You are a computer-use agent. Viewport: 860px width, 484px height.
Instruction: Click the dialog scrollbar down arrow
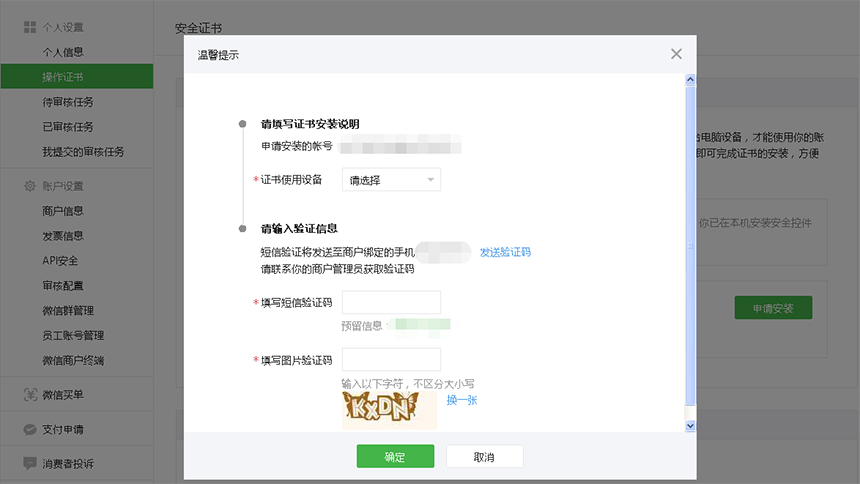(x=690, y=426)
